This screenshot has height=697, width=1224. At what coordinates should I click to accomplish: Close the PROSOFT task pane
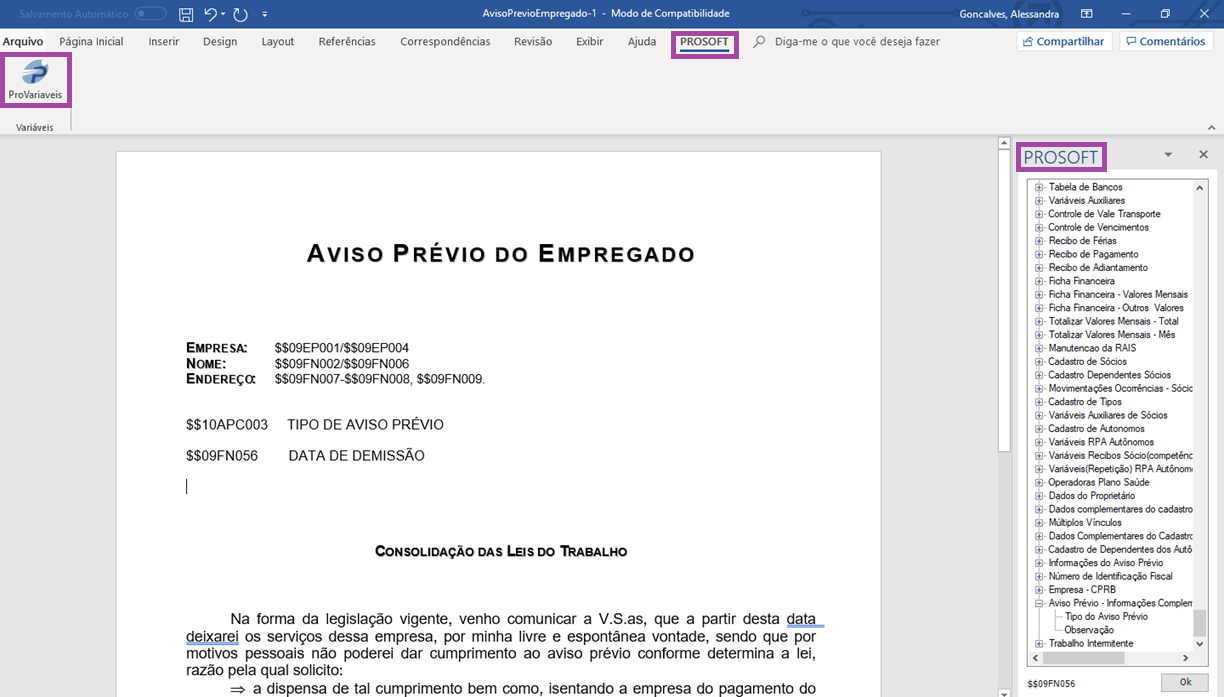point(1203,155)
